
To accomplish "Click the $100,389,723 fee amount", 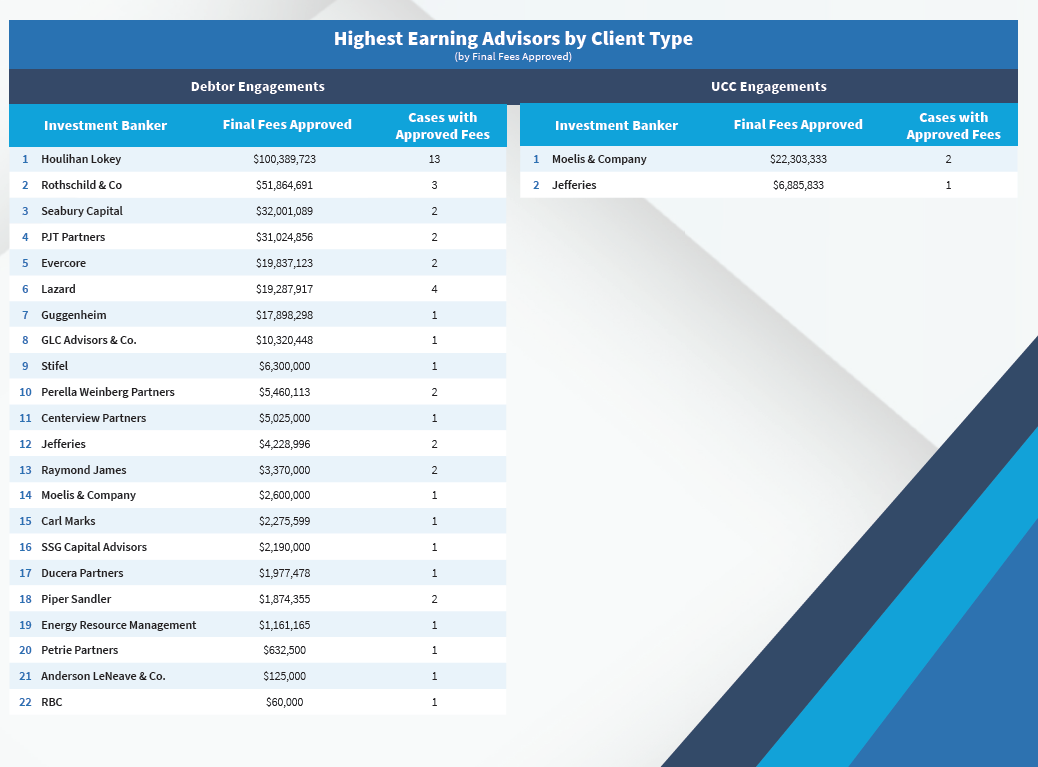I will pyautogui.click(x=284, y=159).
